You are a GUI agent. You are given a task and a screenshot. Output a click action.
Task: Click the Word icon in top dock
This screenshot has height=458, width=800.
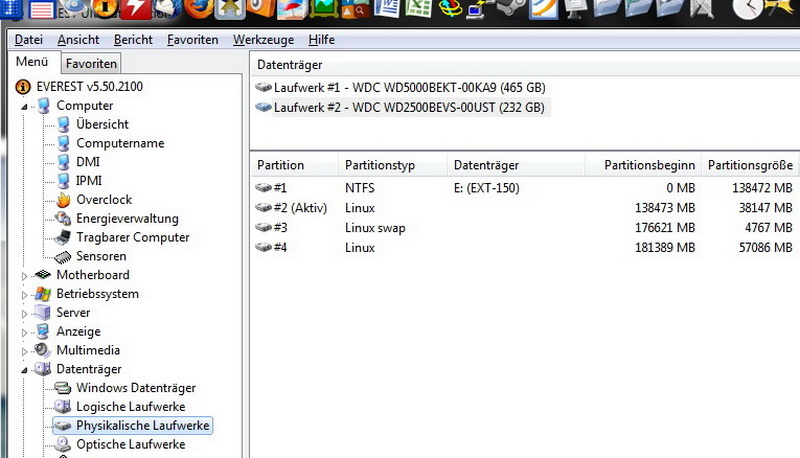pyautogui.click(x=386, y=11)
